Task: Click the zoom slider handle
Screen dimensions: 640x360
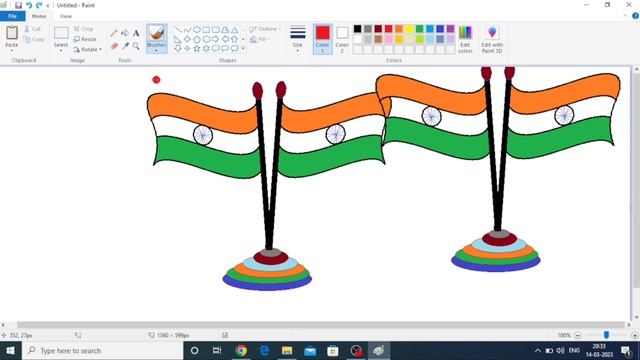Action: tap(607, 335)
